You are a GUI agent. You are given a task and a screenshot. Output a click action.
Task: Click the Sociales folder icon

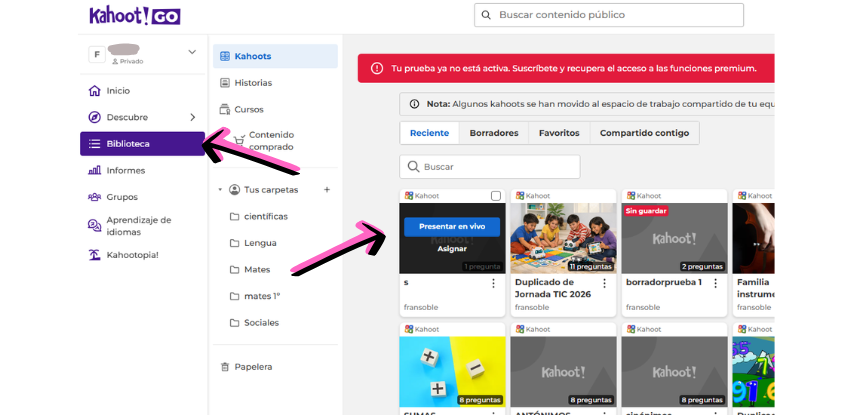click(234, 323)
